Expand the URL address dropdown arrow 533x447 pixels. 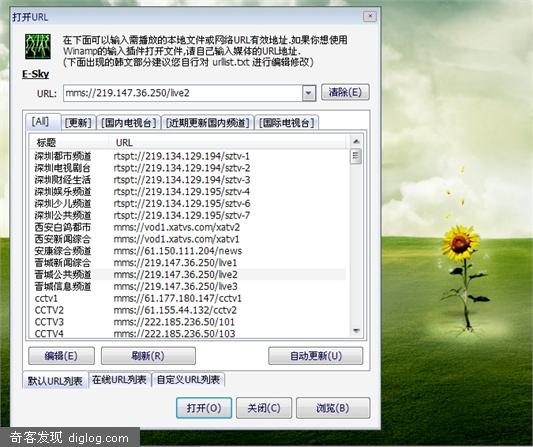click(x=309, y=93)
